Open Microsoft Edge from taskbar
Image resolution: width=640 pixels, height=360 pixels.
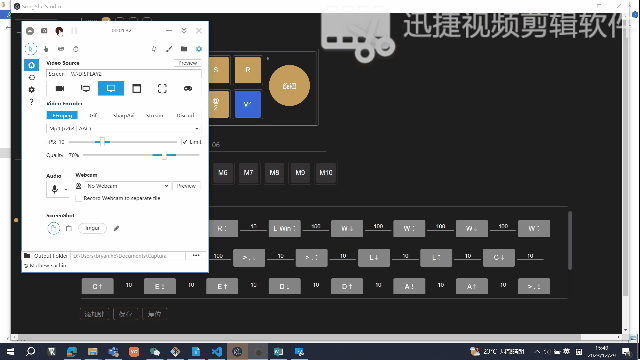72,351
